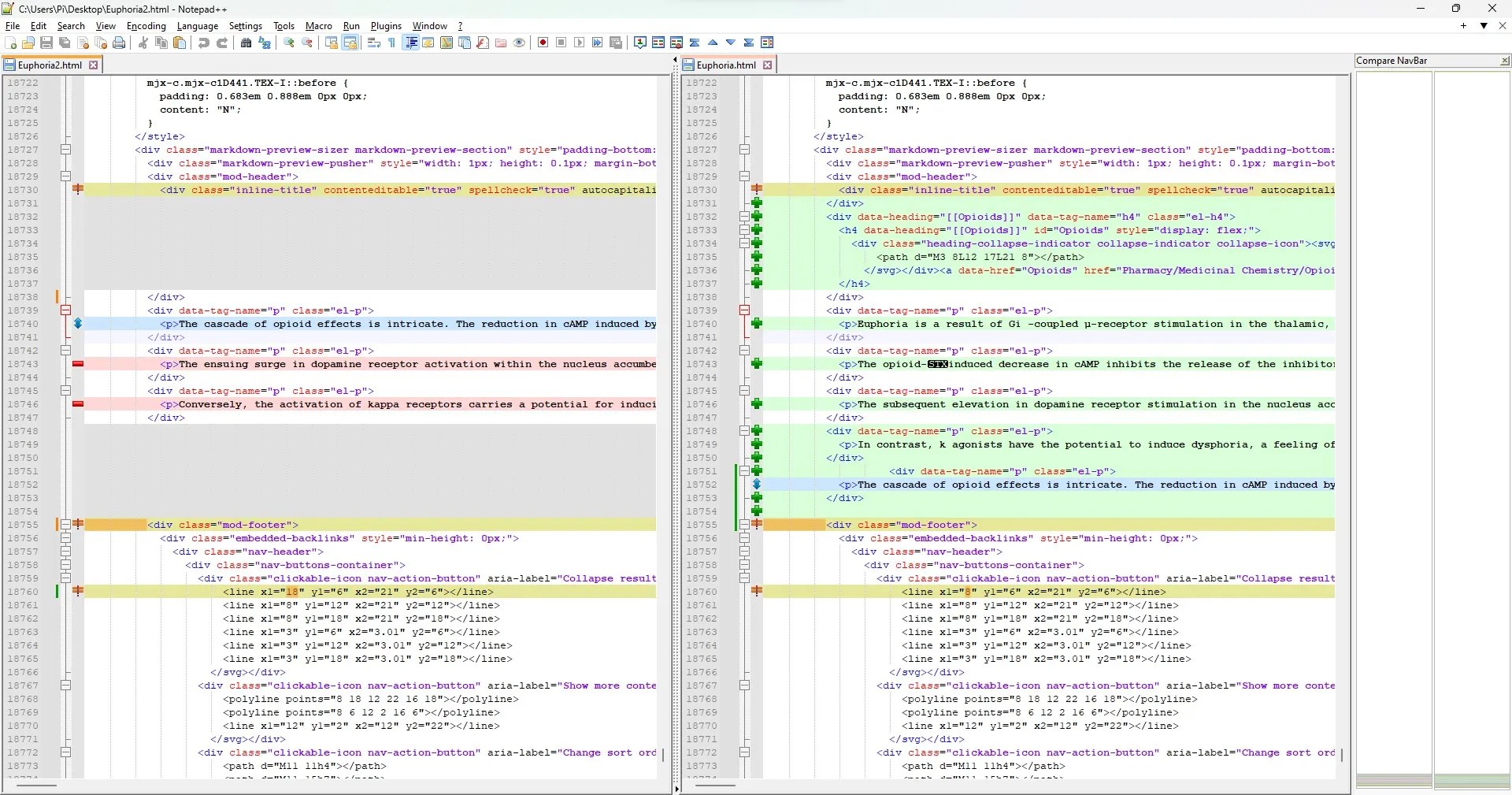This screenshot has width=1512, height=795.
Task: Toggle synchronized vertical scrolling
Action: click(332, 43)
